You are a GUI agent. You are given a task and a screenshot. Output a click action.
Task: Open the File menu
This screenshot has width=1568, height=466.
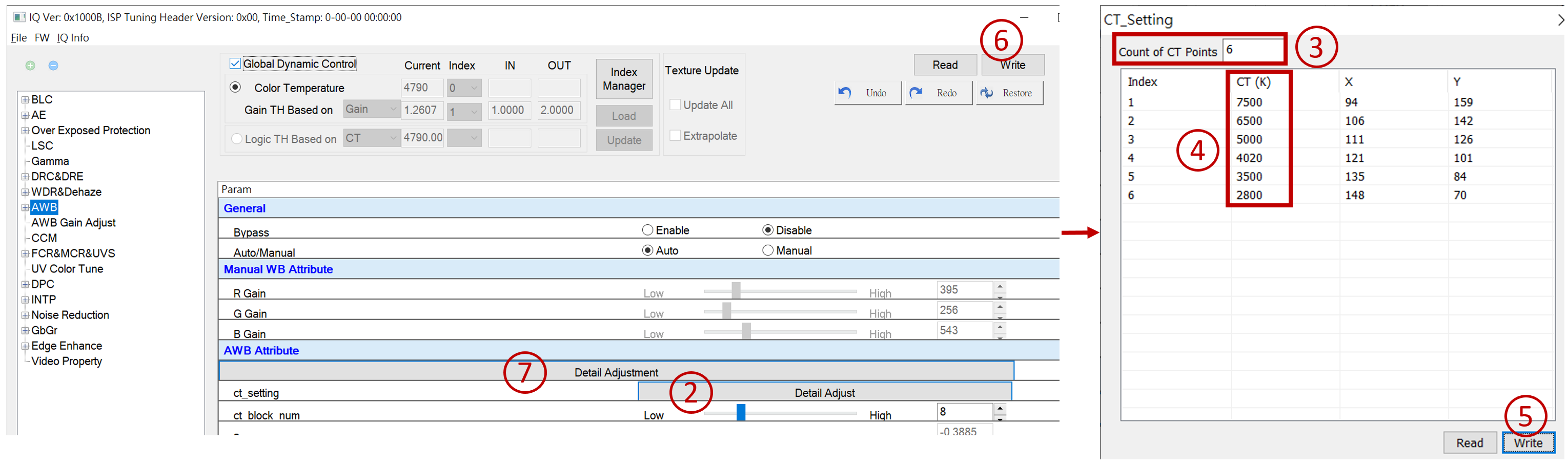click(x=19, y=38)
